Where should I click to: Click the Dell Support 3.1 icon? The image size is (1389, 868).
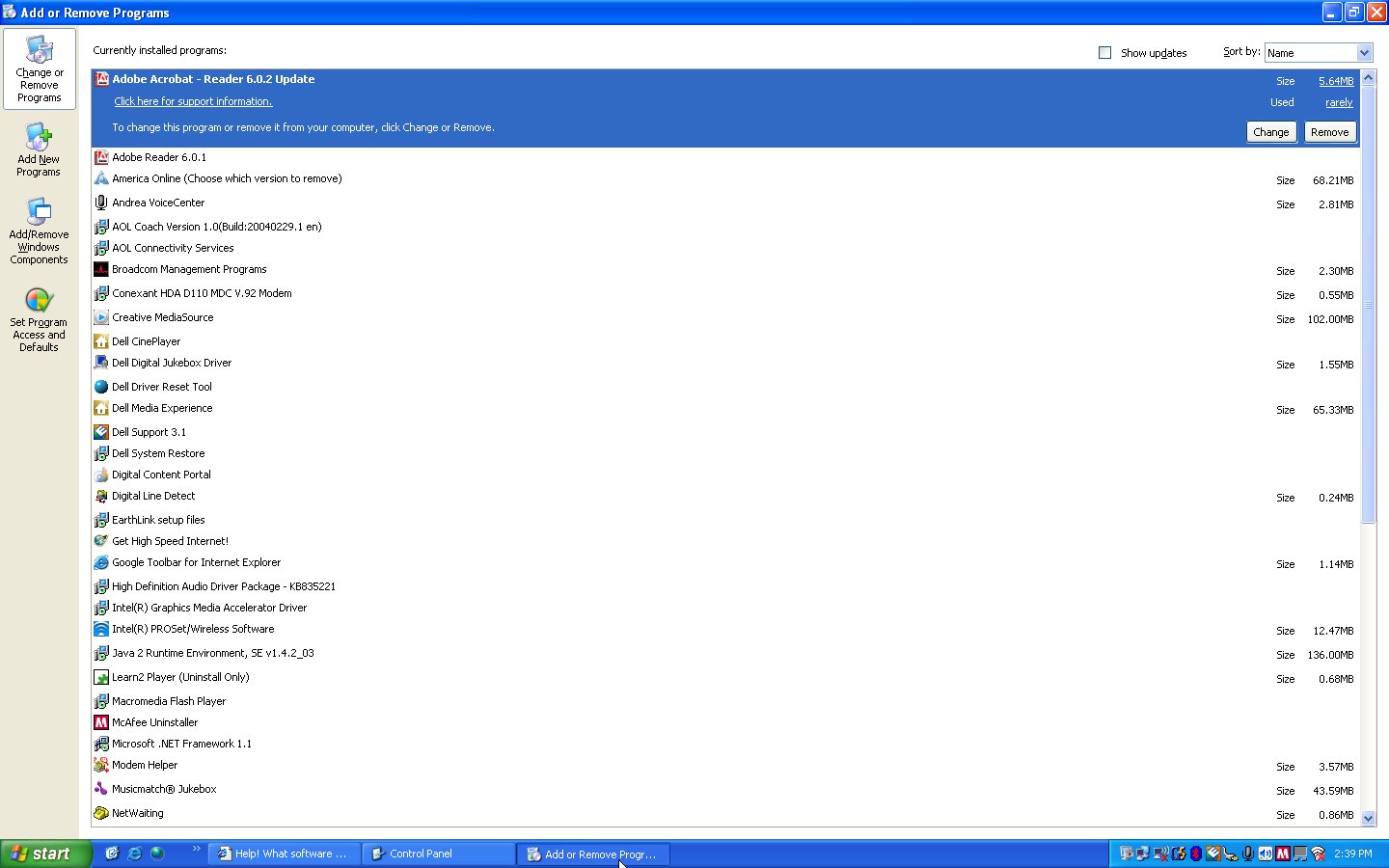101,432
